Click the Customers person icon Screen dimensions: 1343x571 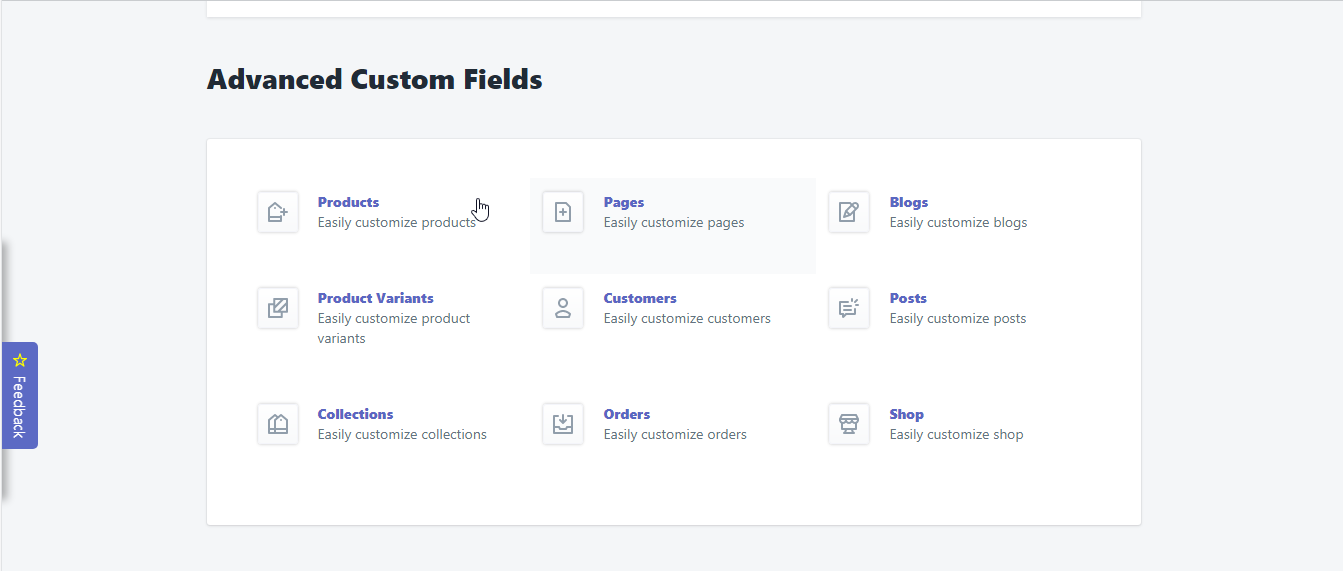point(563,308)
